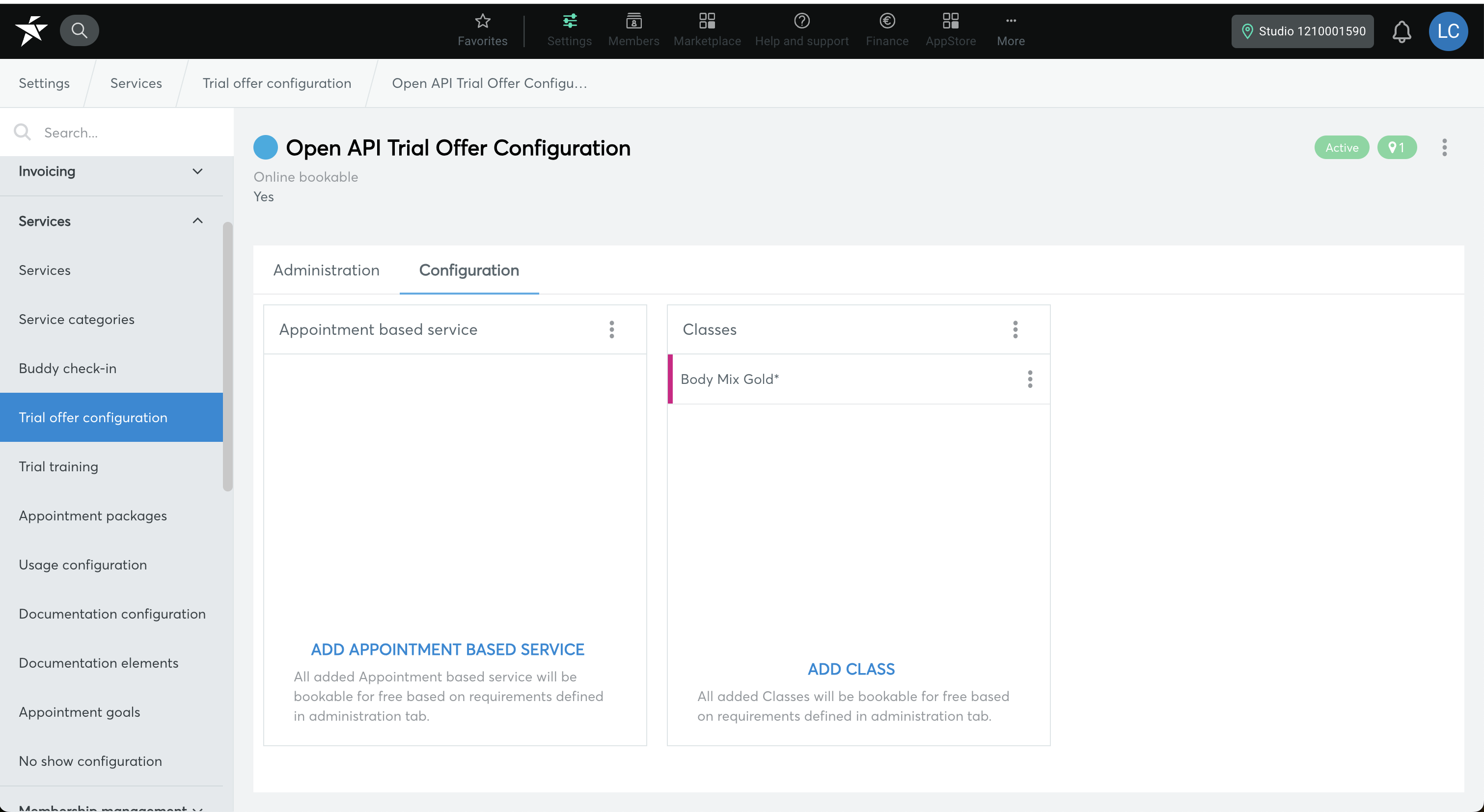The width and height of the screenshot is (1484, 812).
Task: Click ADD CLASS button
Action: [851, 669]
